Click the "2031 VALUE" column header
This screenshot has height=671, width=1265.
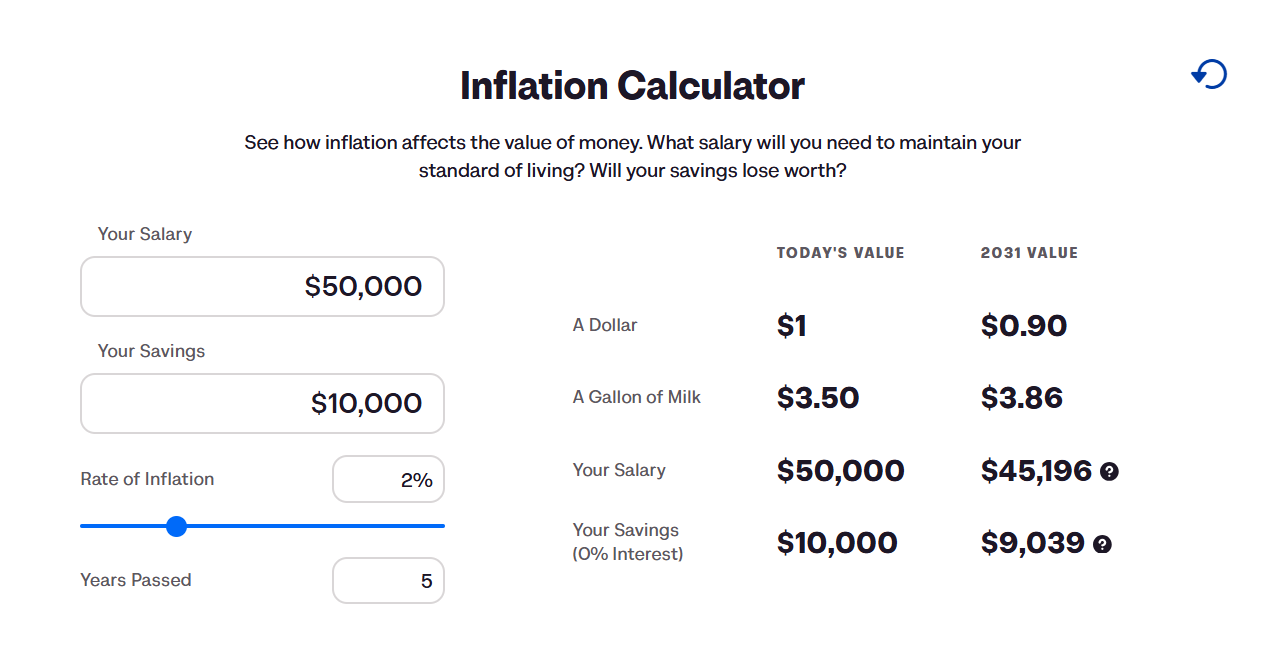click(x=1029, y=253)
